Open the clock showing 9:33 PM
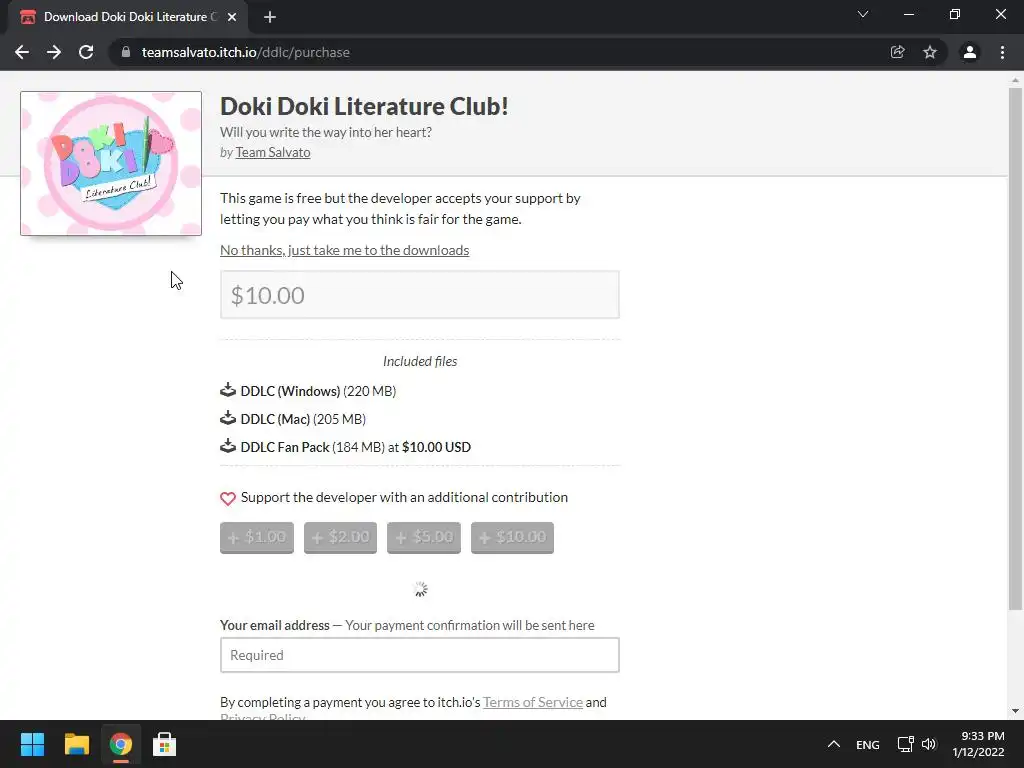1024x768 pixels. tap(978, 744)
